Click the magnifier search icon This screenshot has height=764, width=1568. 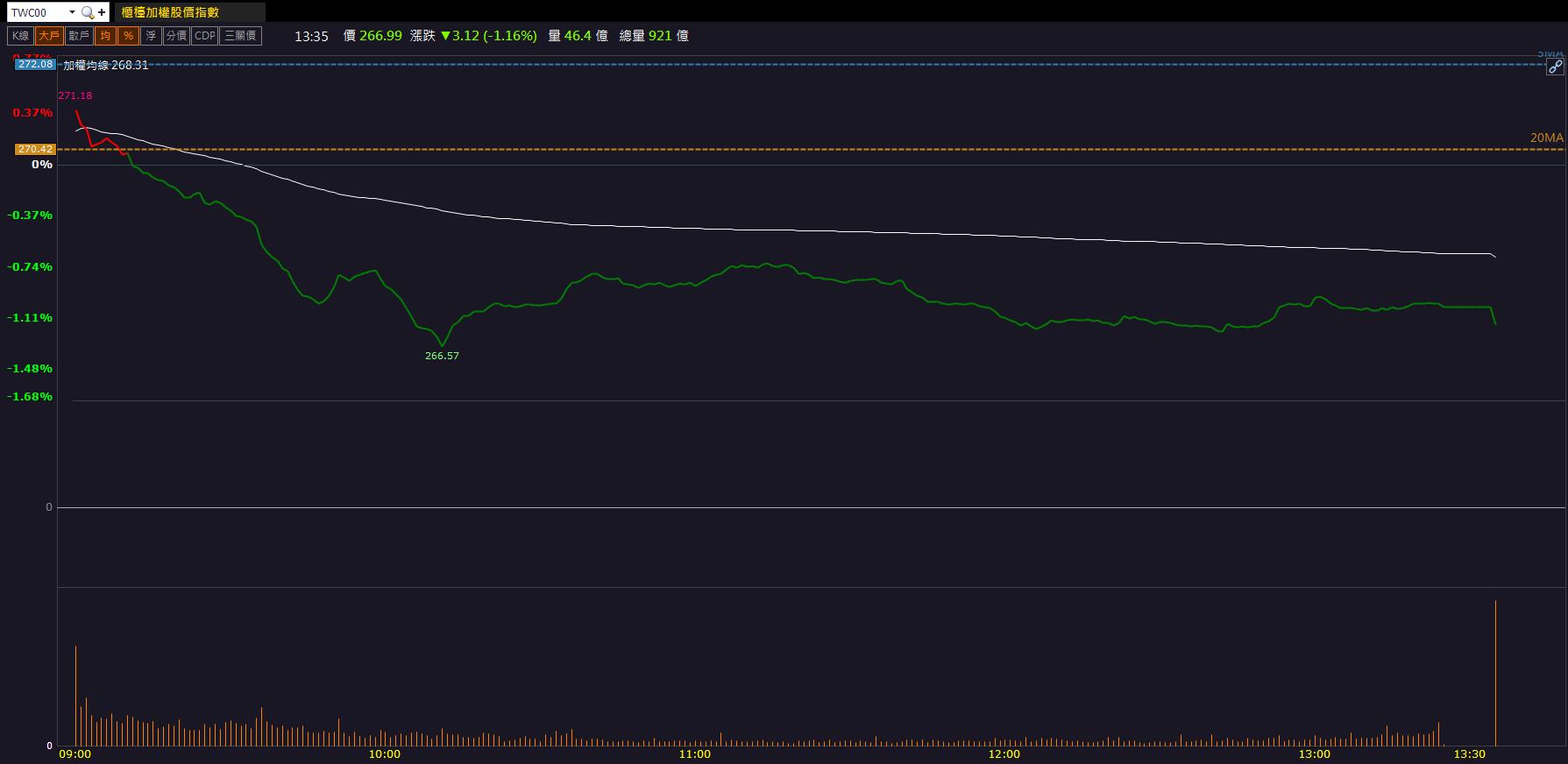[87, 12]
